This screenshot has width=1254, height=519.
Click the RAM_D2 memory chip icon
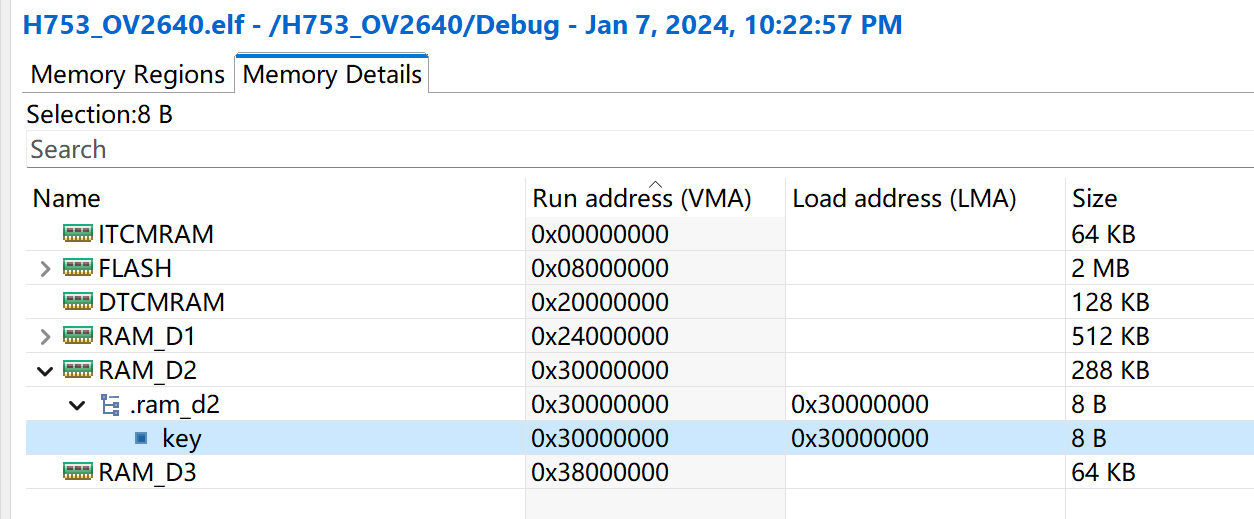click(77, 370)
